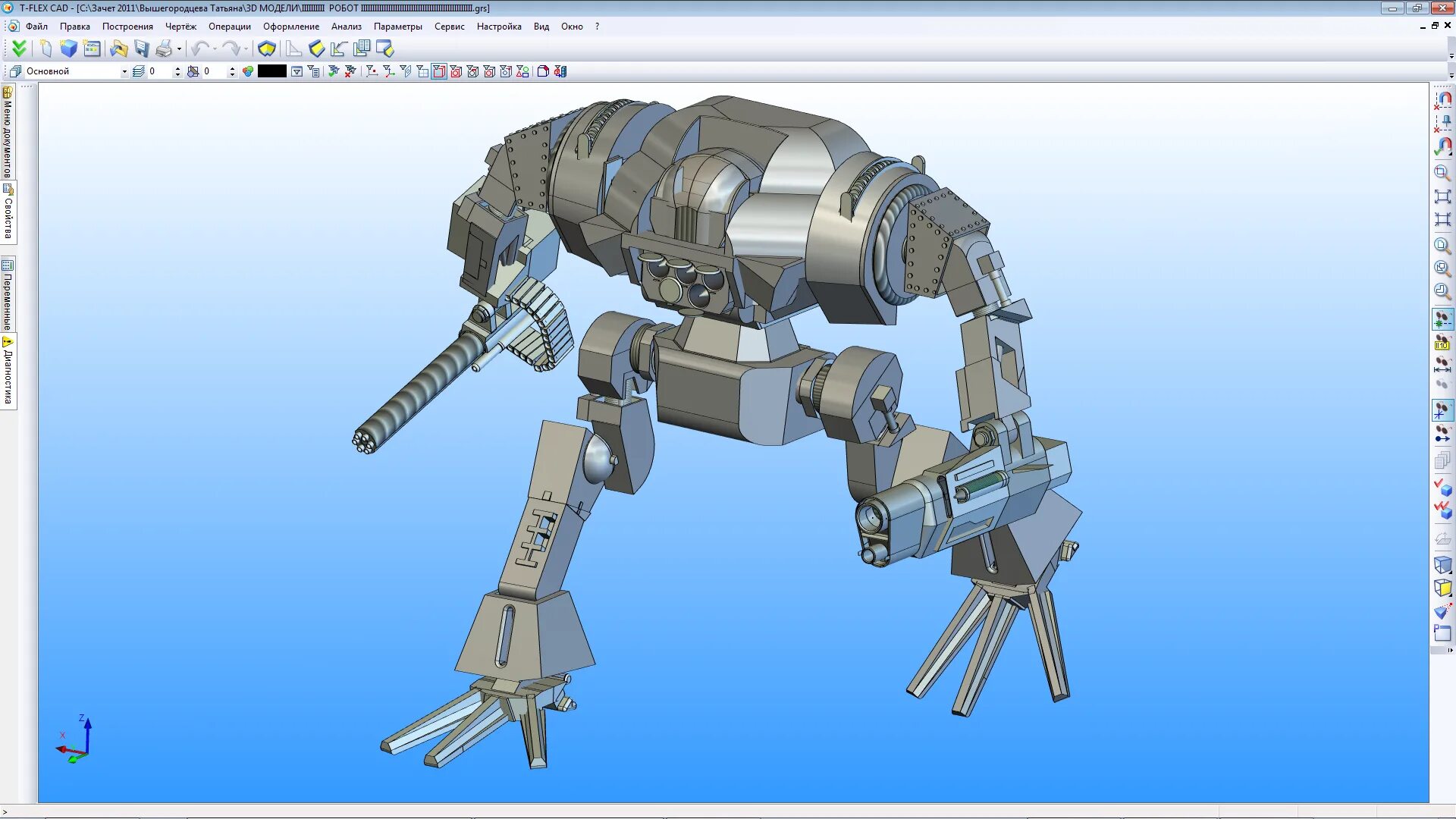
Task: Click the printer icon
Action: [163, 49]
